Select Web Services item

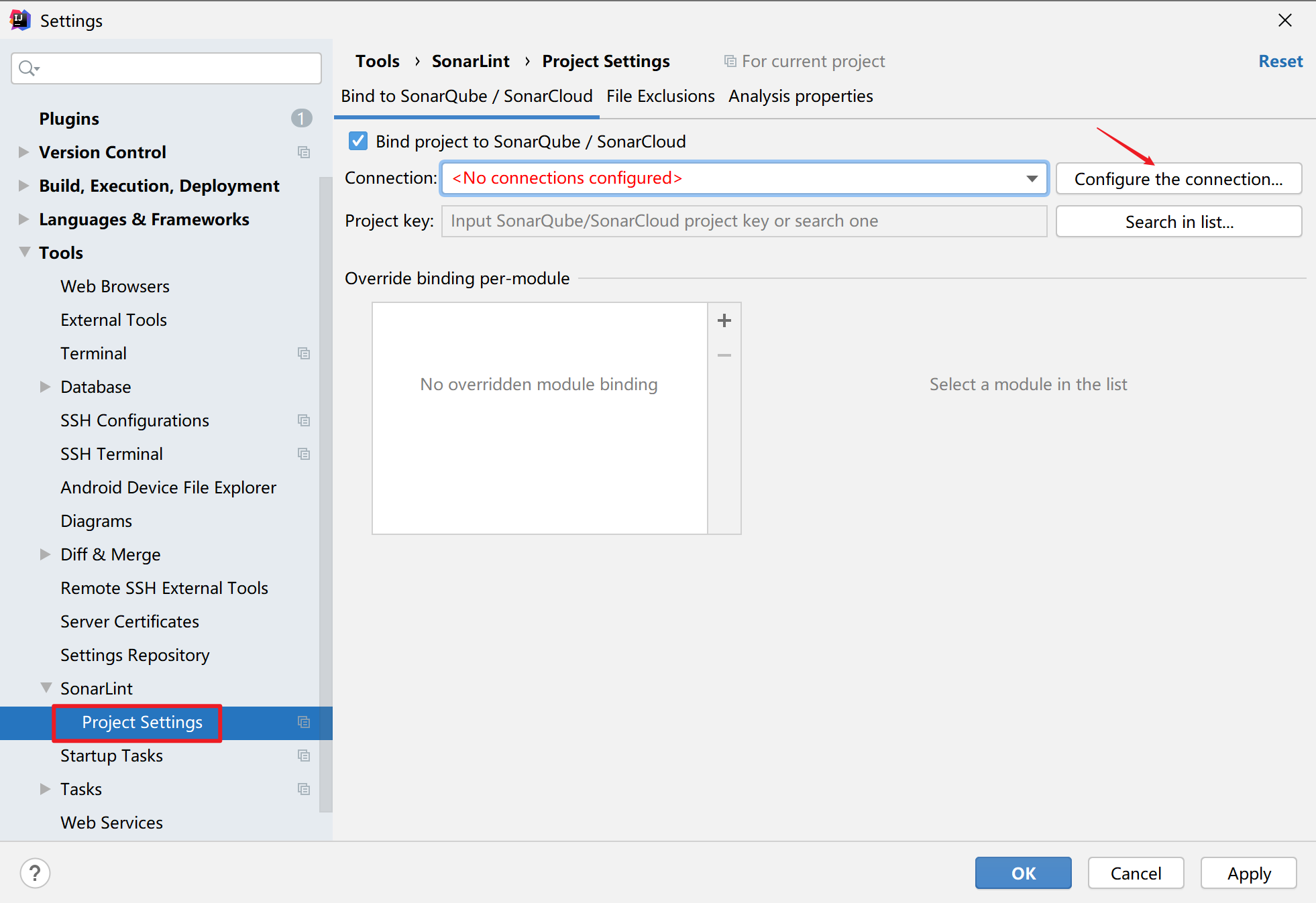point(111,823)
